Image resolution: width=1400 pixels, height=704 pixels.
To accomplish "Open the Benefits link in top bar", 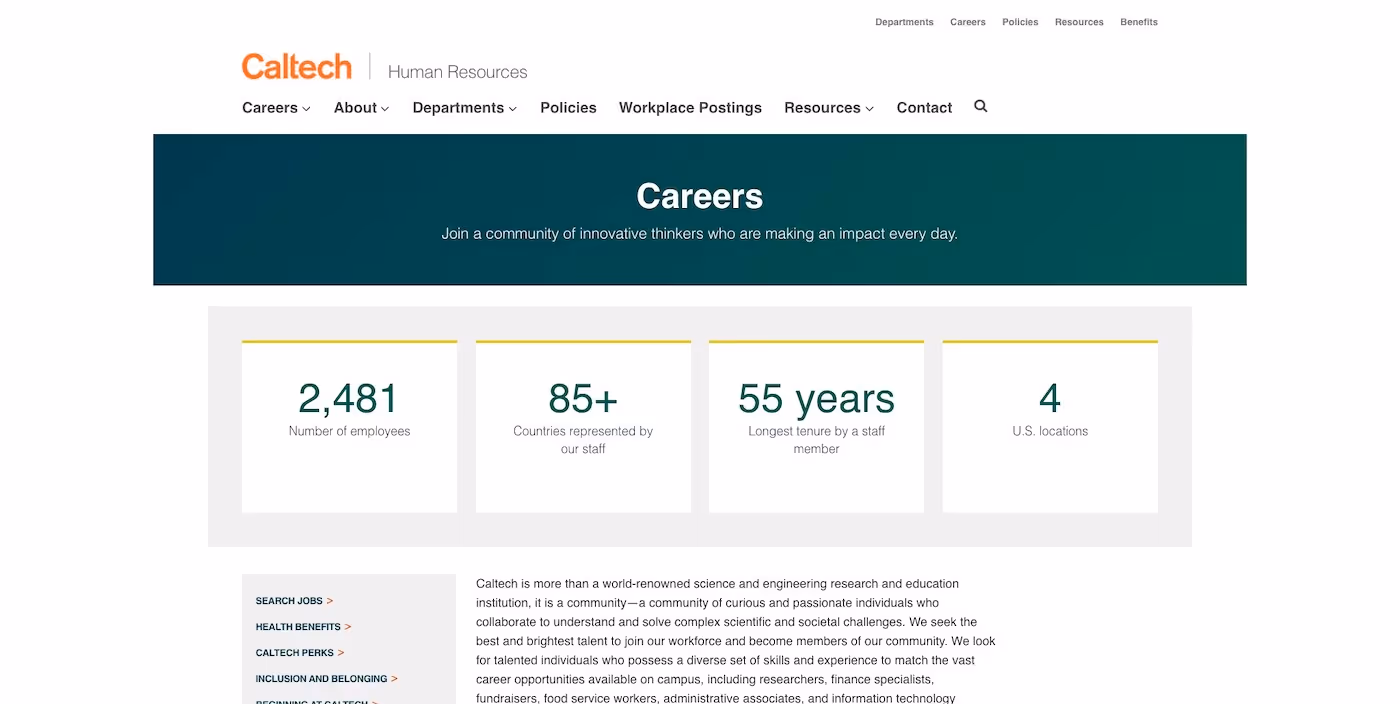I will point(1138,21).
